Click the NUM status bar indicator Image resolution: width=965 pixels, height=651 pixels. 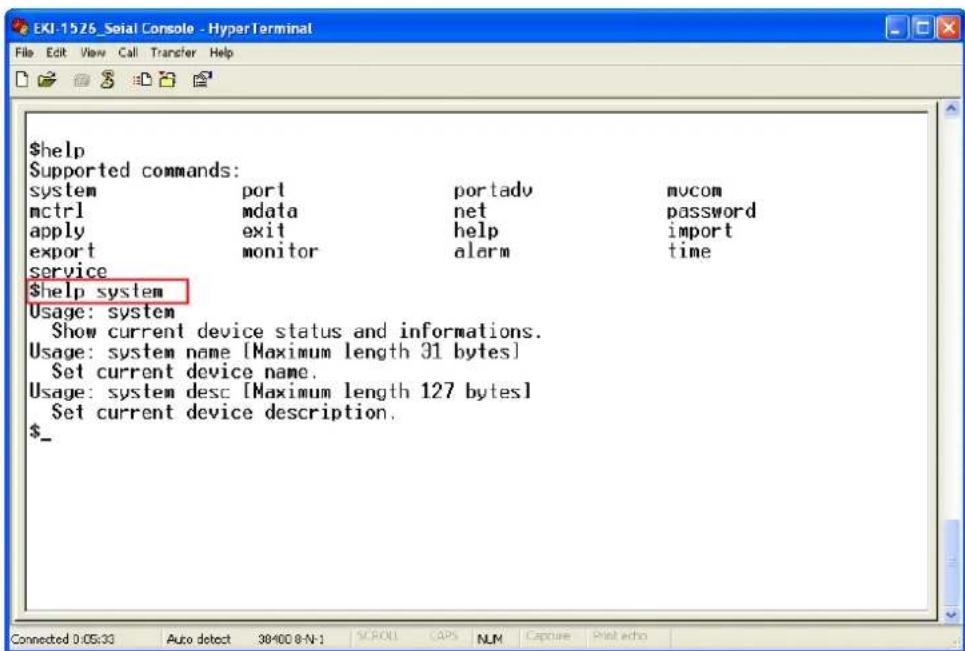(490, 639)
